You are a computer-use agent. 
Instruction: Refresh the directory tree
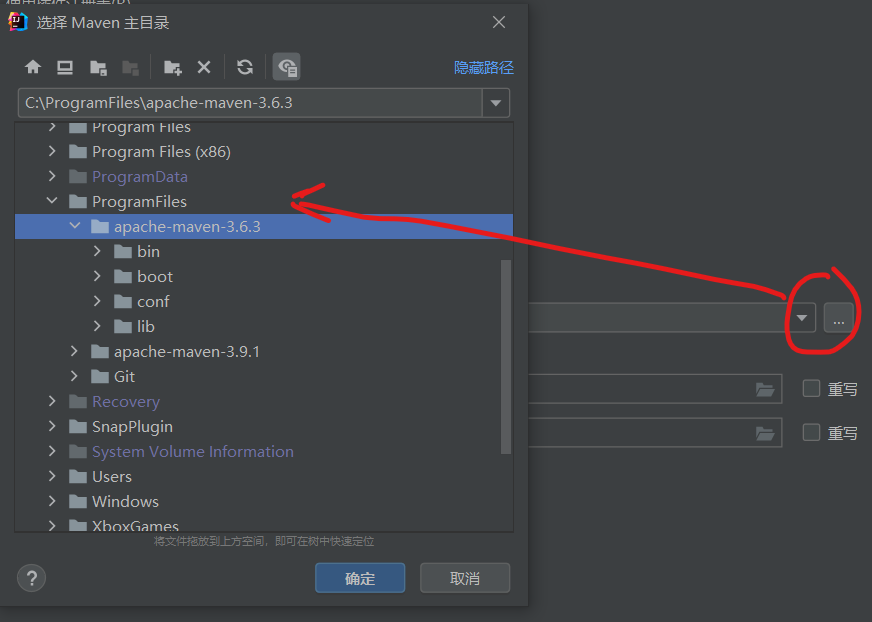245,67
